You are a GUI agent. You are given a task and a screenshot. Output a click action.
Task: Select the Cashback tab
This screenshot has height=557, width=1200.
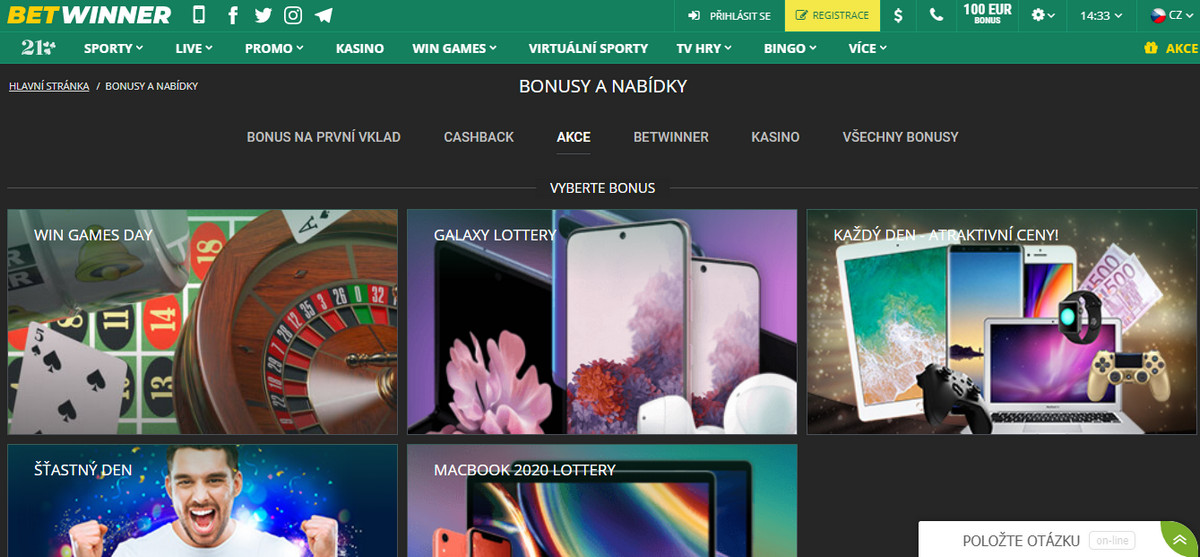[x=479, y=137]
